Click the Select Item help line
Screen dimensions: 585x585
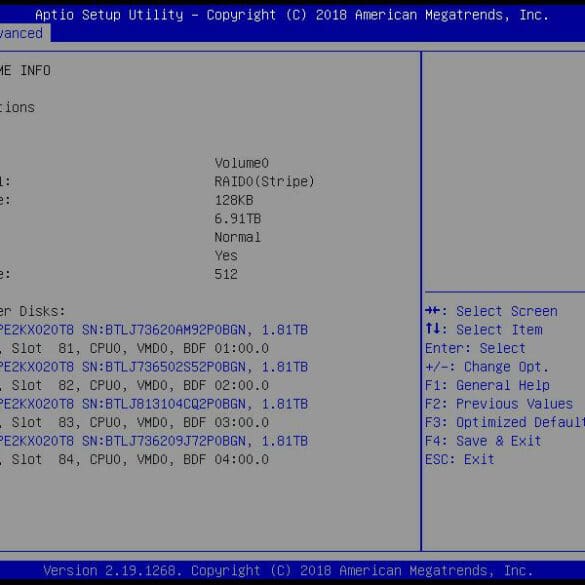coord(484,330)
